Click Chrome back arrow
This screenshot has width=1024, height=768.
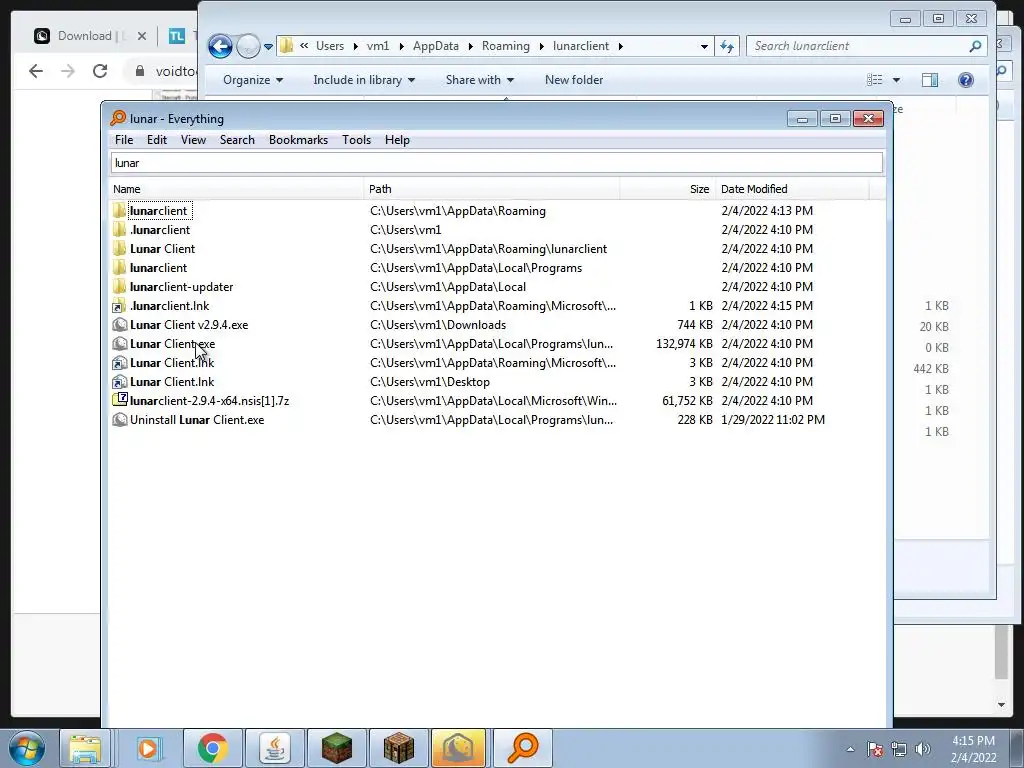36,71
